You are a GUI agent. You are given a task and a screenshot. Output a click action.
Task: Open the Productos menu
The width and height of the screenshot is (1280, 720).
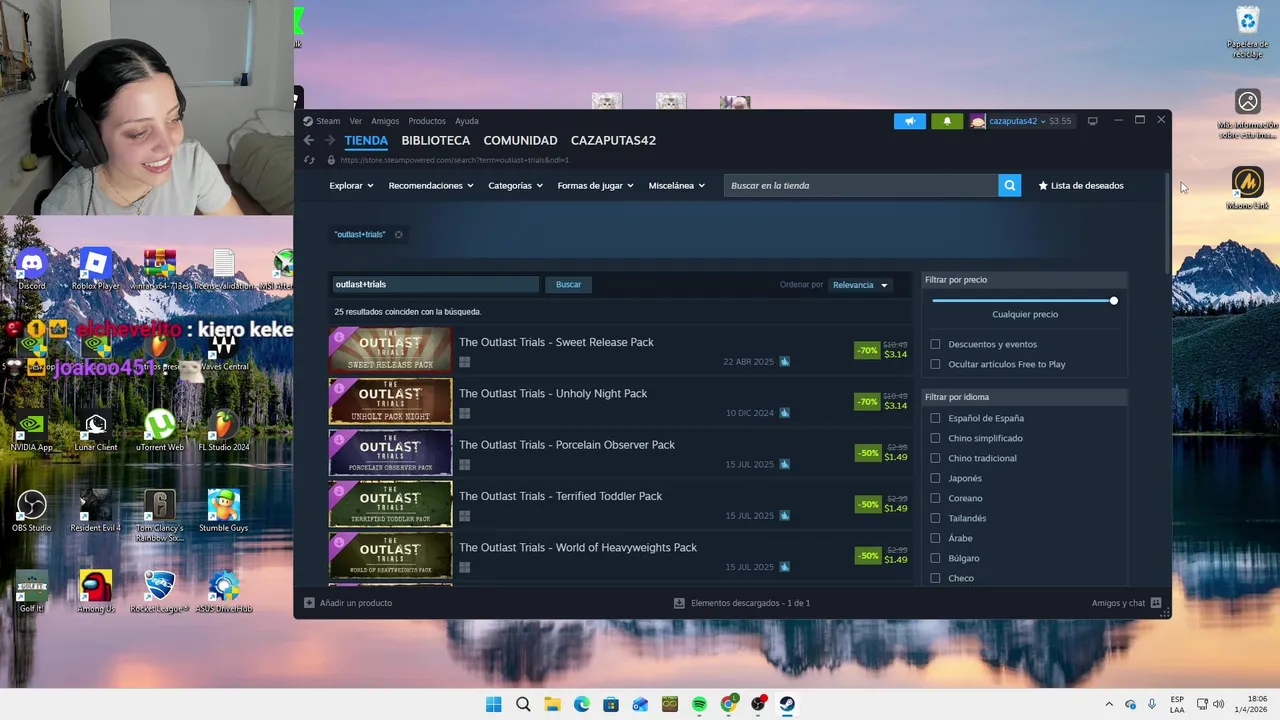[427, 121]
